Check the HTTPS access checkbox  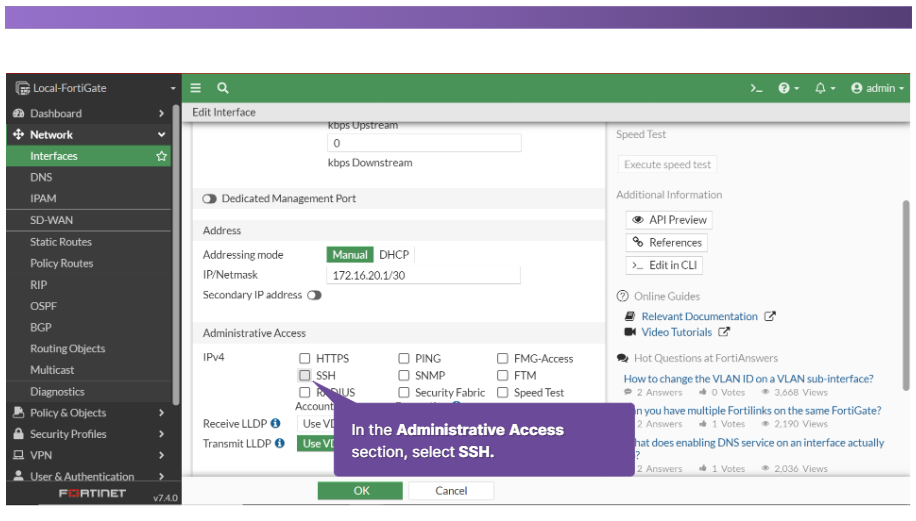tap(304, 358)
